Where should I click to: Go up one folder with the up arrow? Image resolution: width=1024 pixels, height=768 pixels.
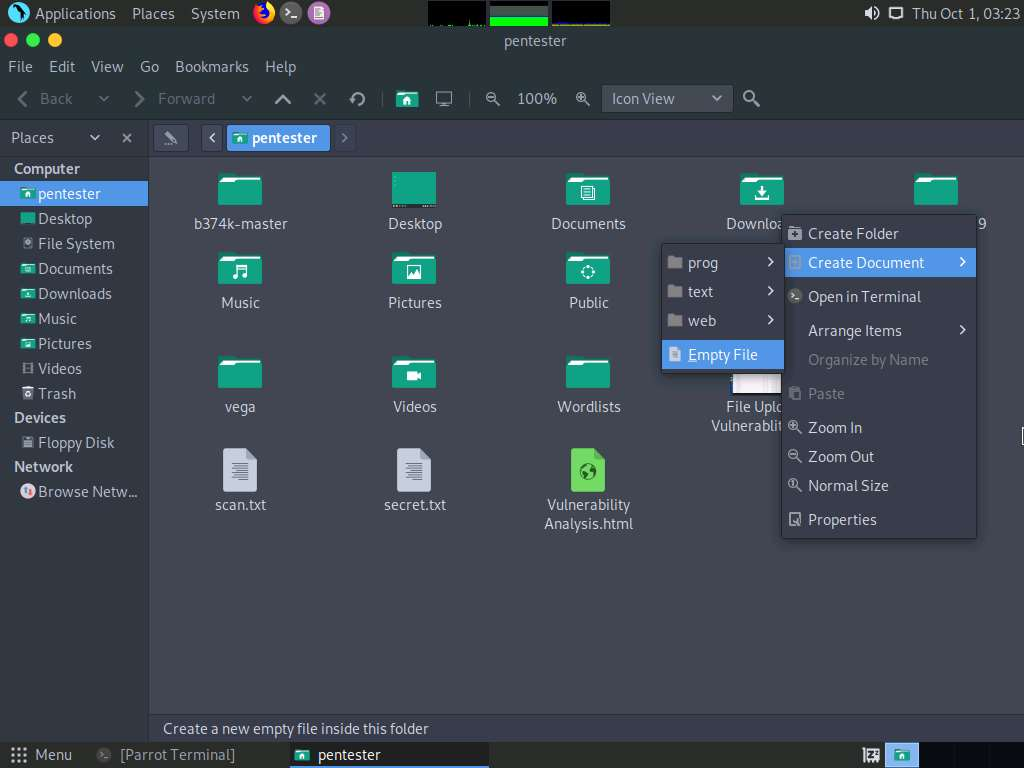pos(283,99)
